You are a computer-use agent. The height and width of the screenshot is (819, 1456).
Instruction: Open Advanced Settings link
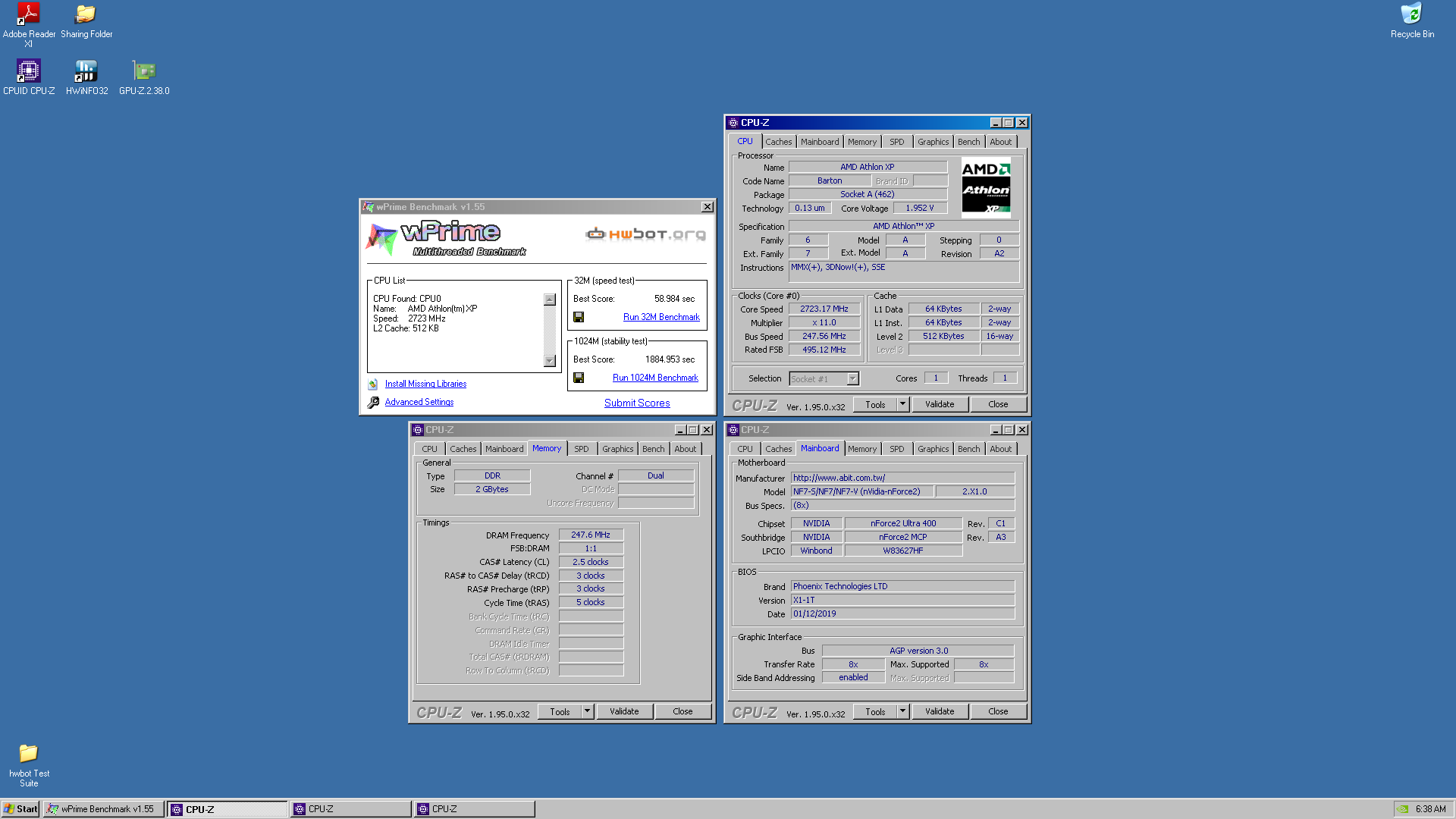(x=419, y=403)
